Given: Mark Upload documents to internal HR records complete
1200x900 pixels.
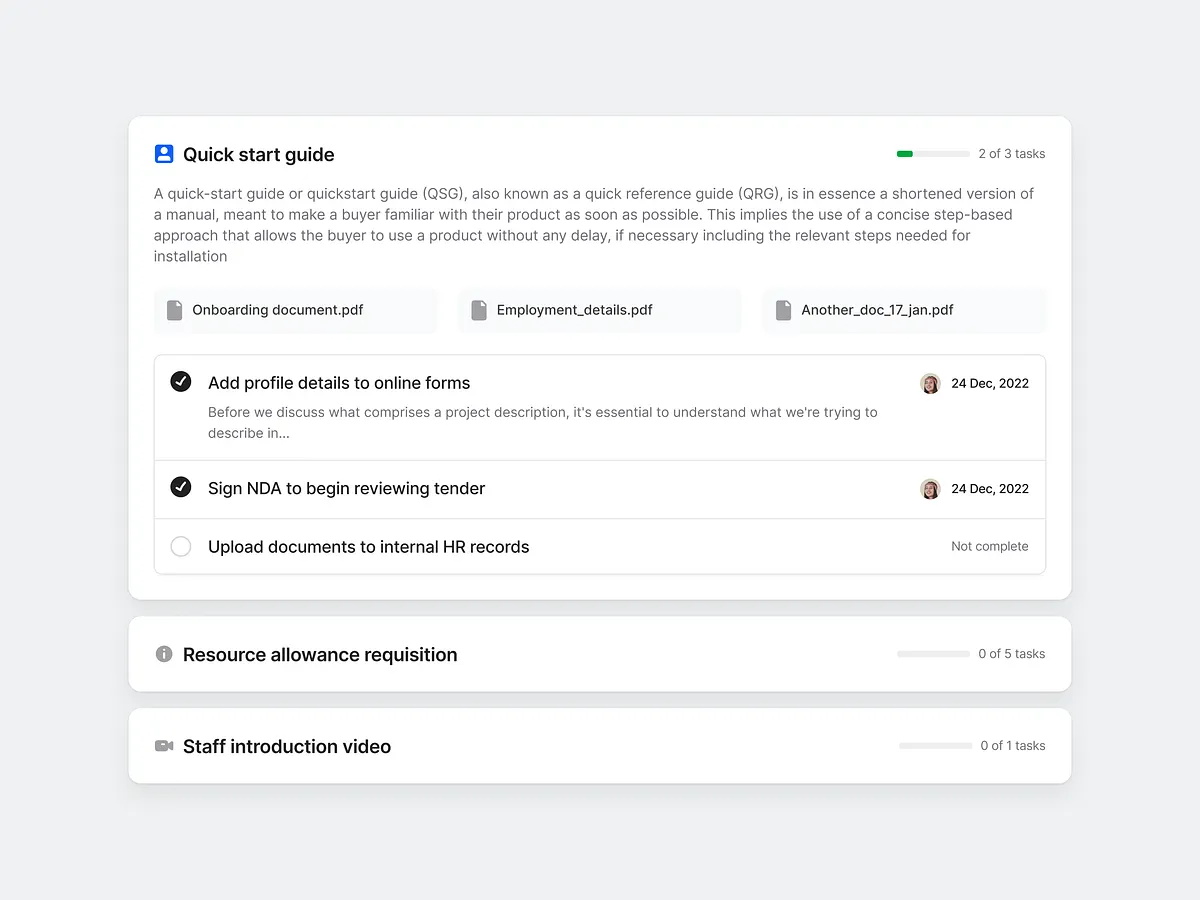Looking at the screenshot, I should click(181, 546).
